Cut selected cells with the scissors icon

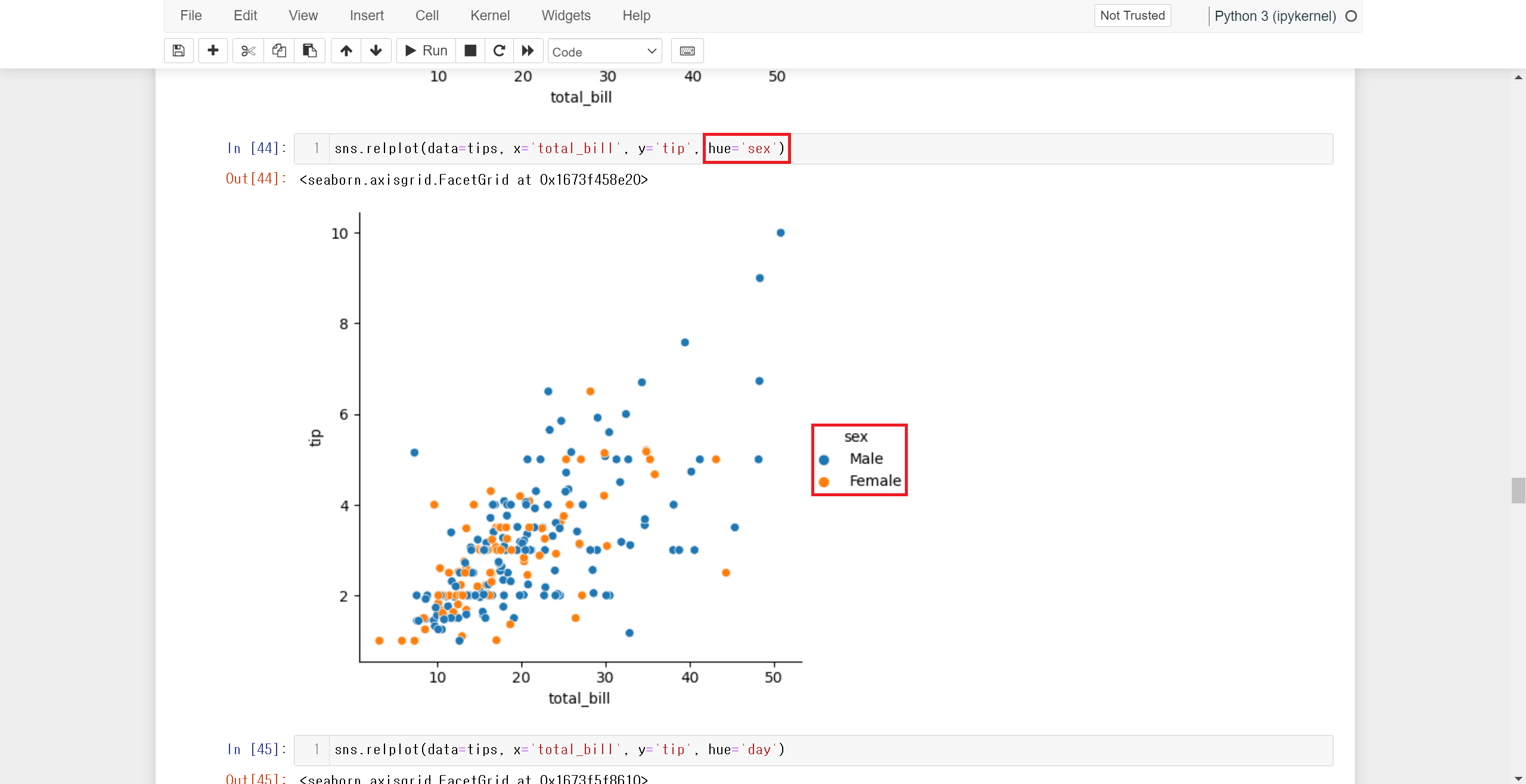tap(248, 51)
